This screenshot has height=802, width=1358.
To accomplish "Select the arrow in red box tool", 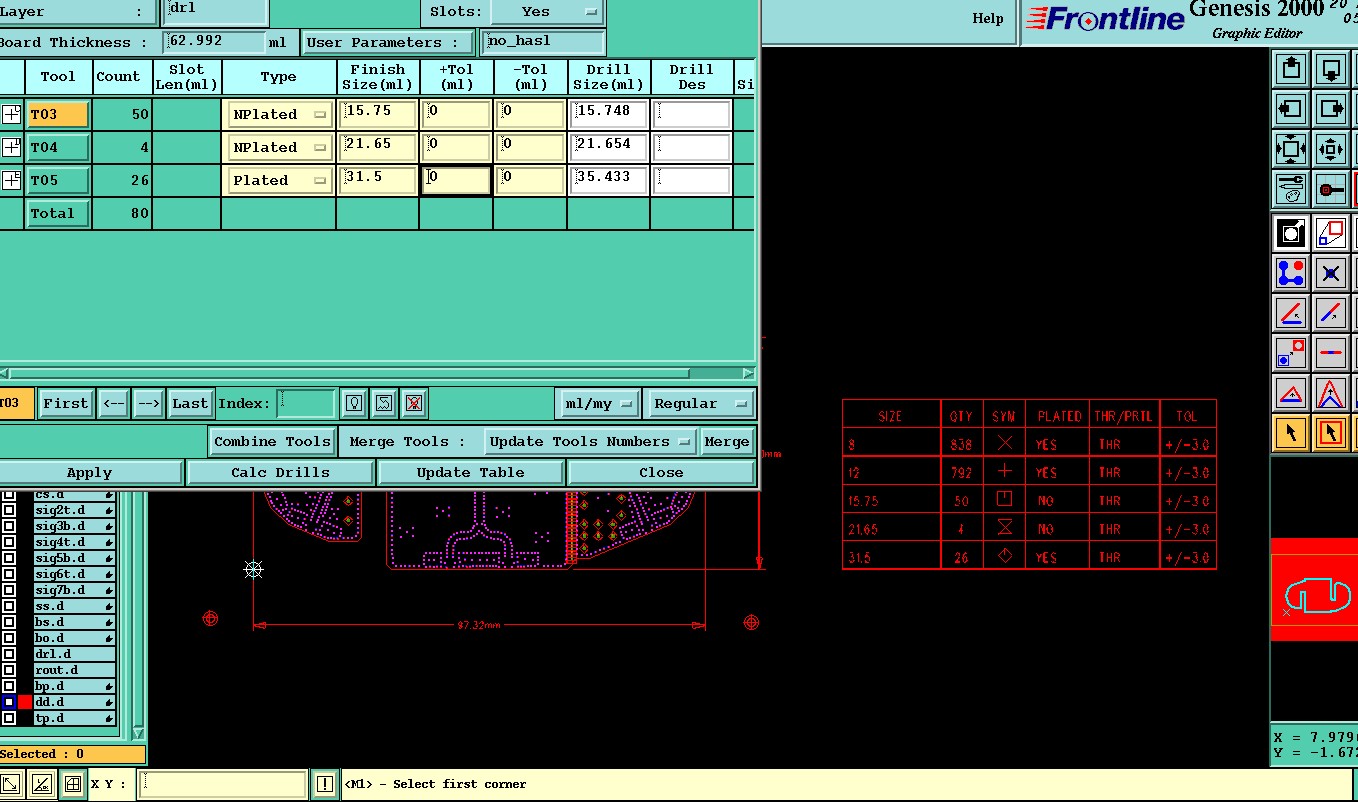I will point(1331,433).
